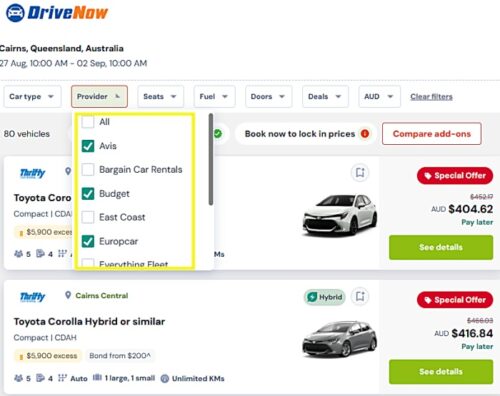500x396 pixels.
Task: Click the Cairns Central location text
Action: (x=102, y=296)
